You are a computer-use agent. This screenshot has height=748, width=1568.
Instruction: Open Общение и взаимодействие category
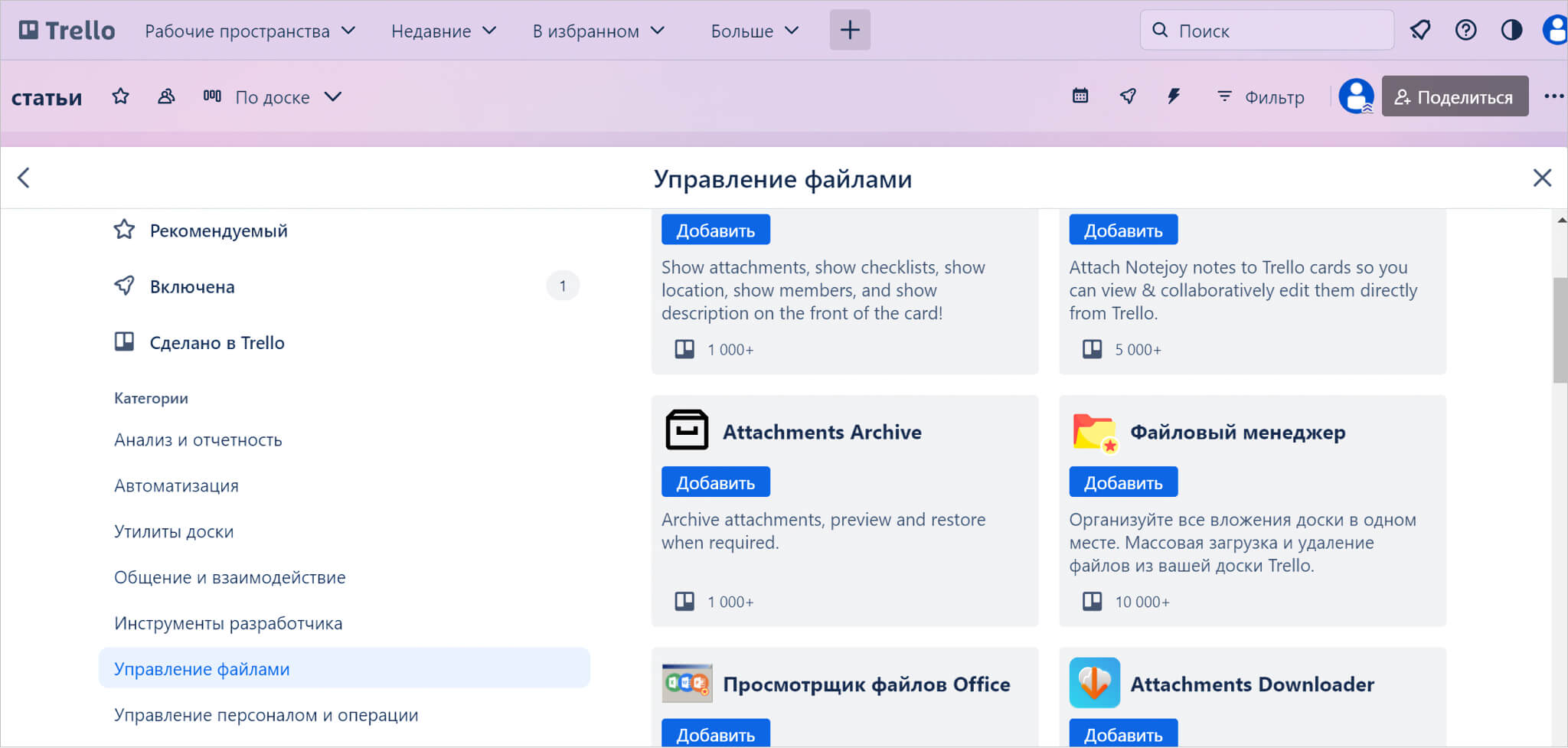pyautogui.click(x=230, y=578)
